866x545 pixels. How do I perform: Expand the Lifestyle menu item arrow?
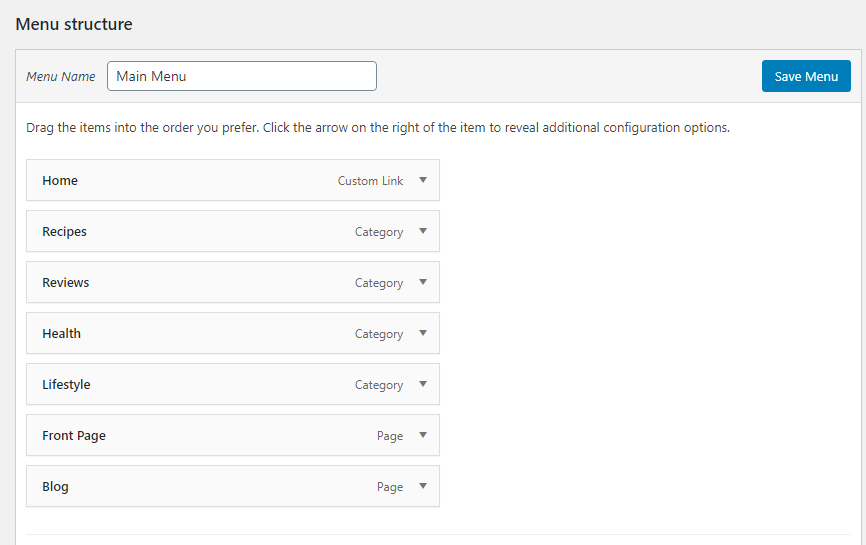click(423, 384)
